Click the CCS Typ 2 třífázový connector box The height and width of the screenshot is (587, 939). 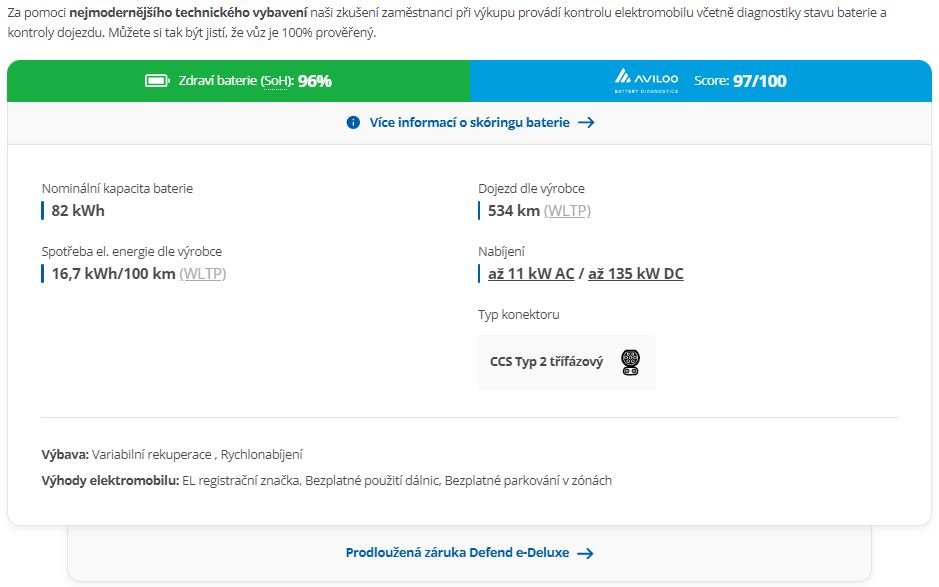567,362
